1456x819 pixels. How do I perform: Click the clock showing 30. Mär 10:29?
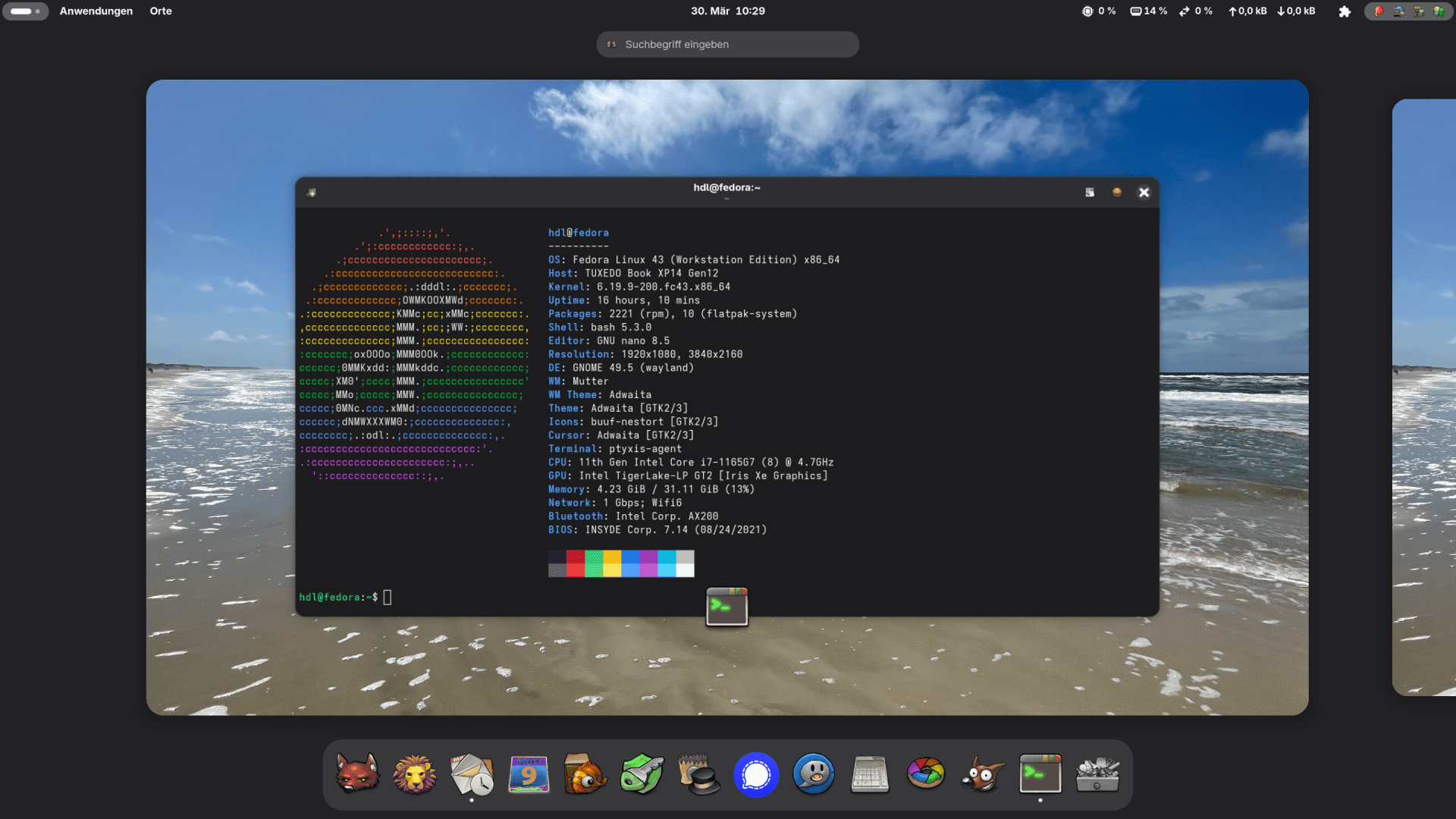click(x=727, y=11)
